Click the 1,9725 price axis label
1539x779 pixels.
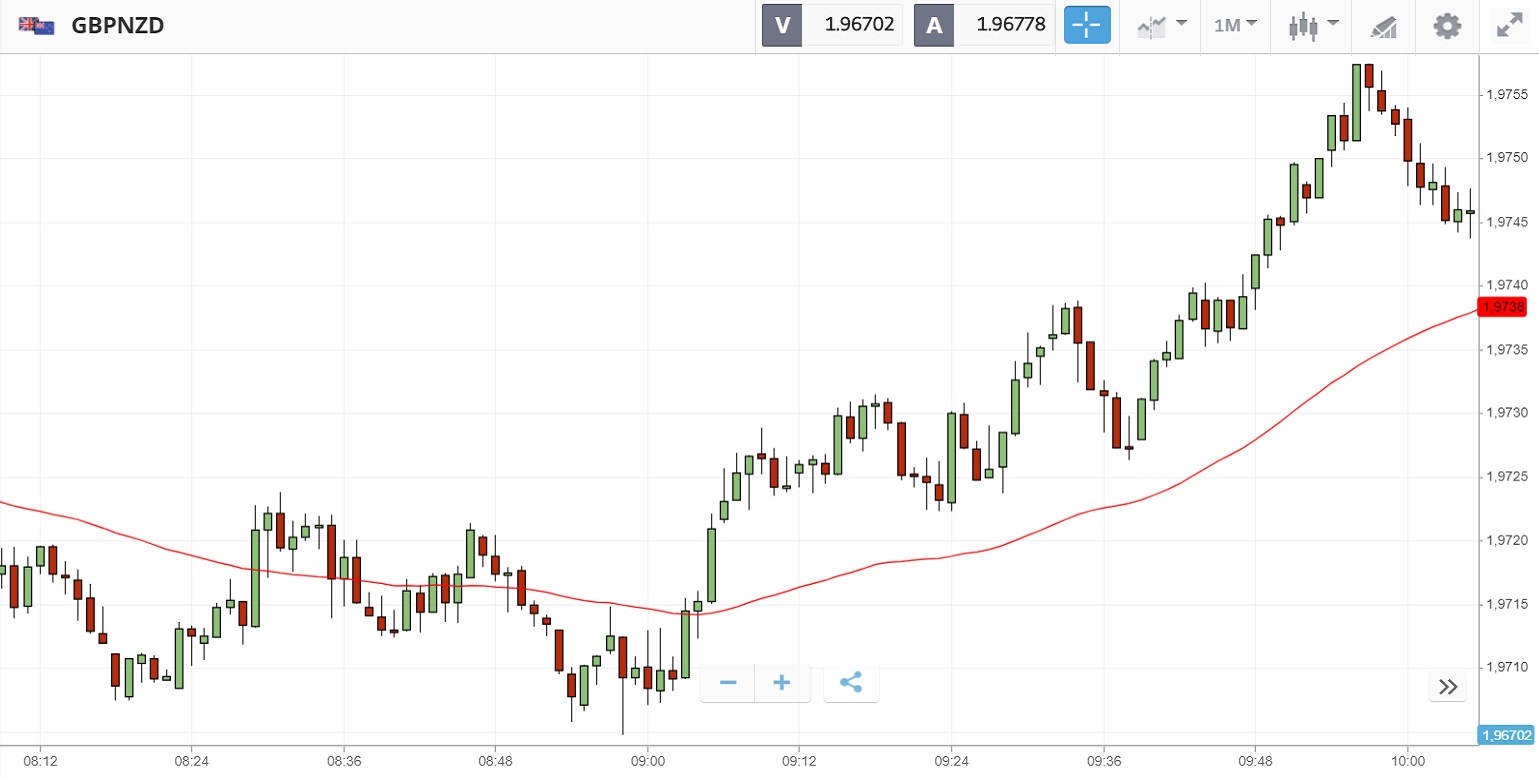coord(1505,477)
